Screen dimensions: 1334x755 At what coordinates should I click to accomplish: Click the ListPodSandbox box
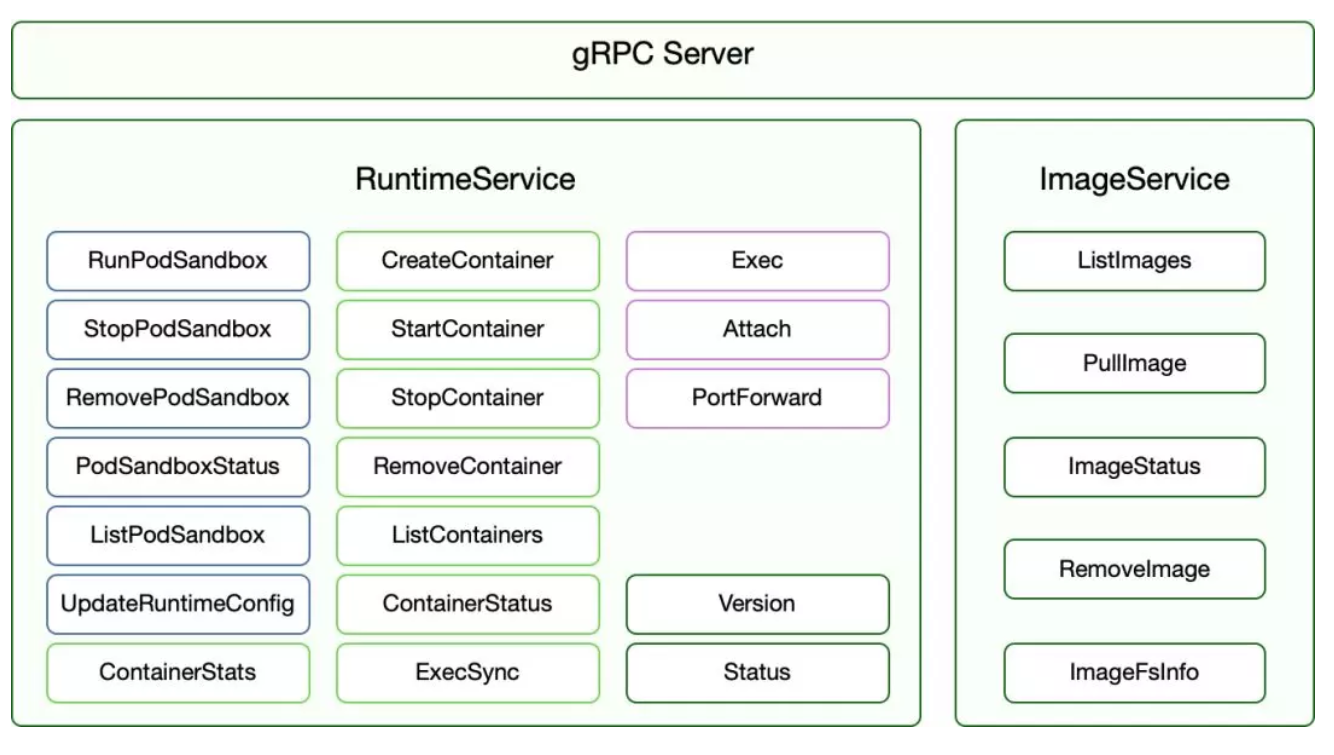177,535
